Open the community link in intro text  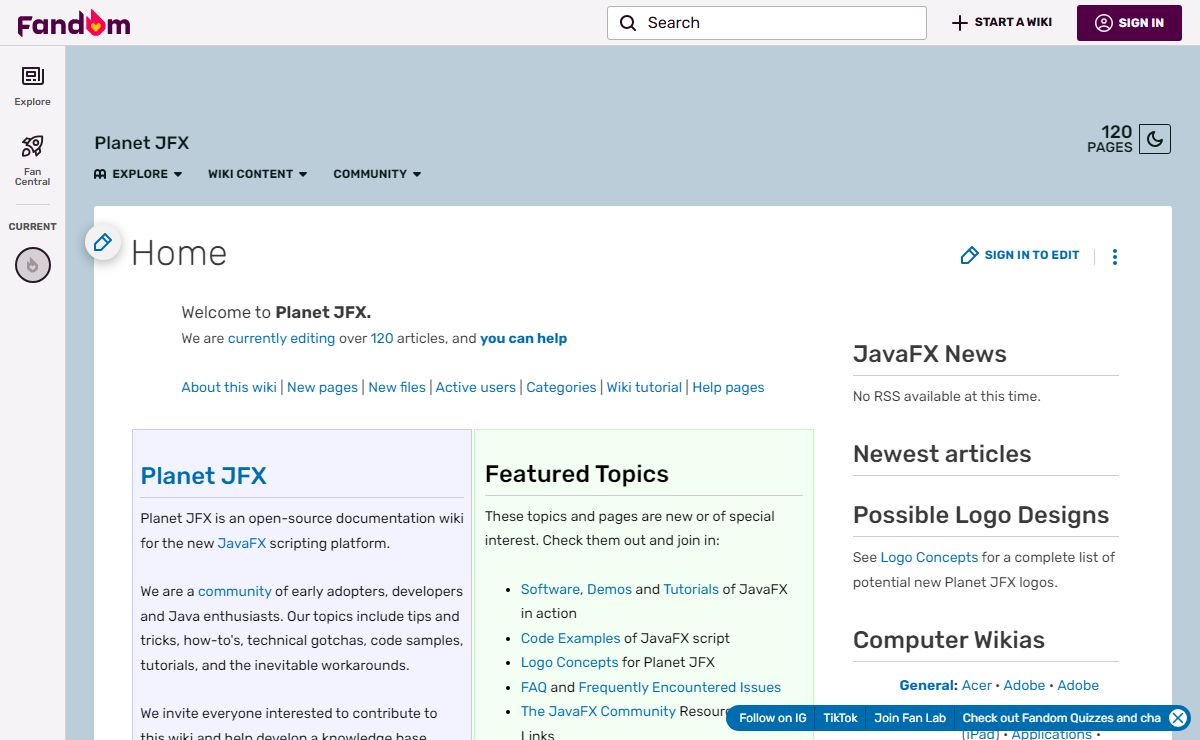click(x=235, y=591)
